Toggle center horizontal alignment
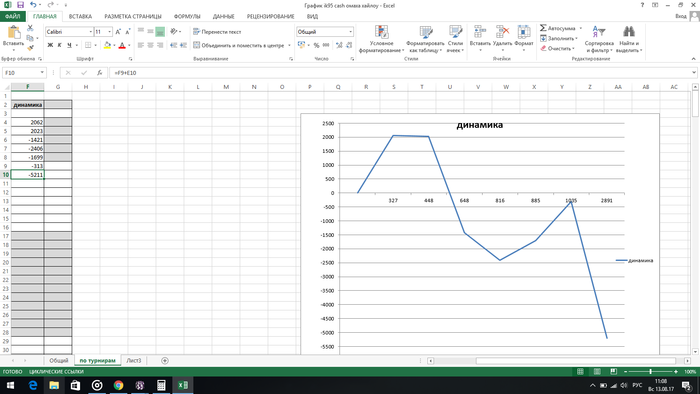This screenshot has height=394, width=700. tap(150, 45)
